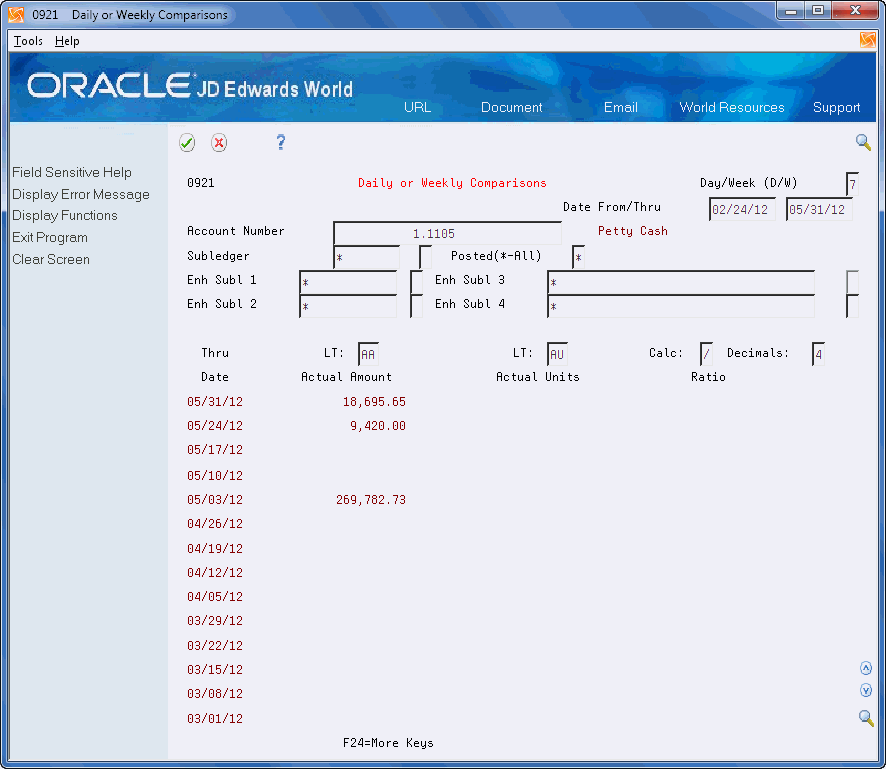Click the 05/03/12 date row
Viewport: 886px width, 769px height.
(215, 499)
